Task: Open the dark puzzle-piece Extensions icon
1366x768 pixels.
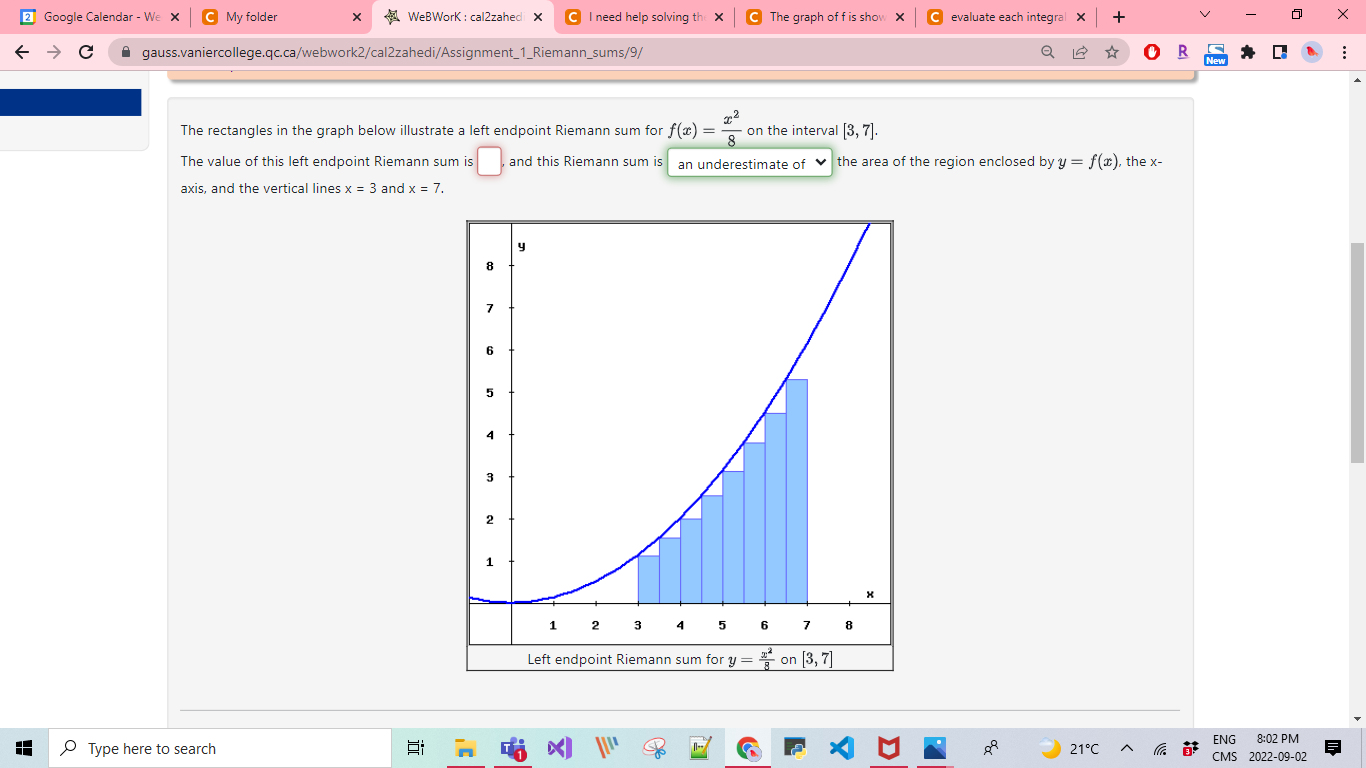Action: (1247, 50)
